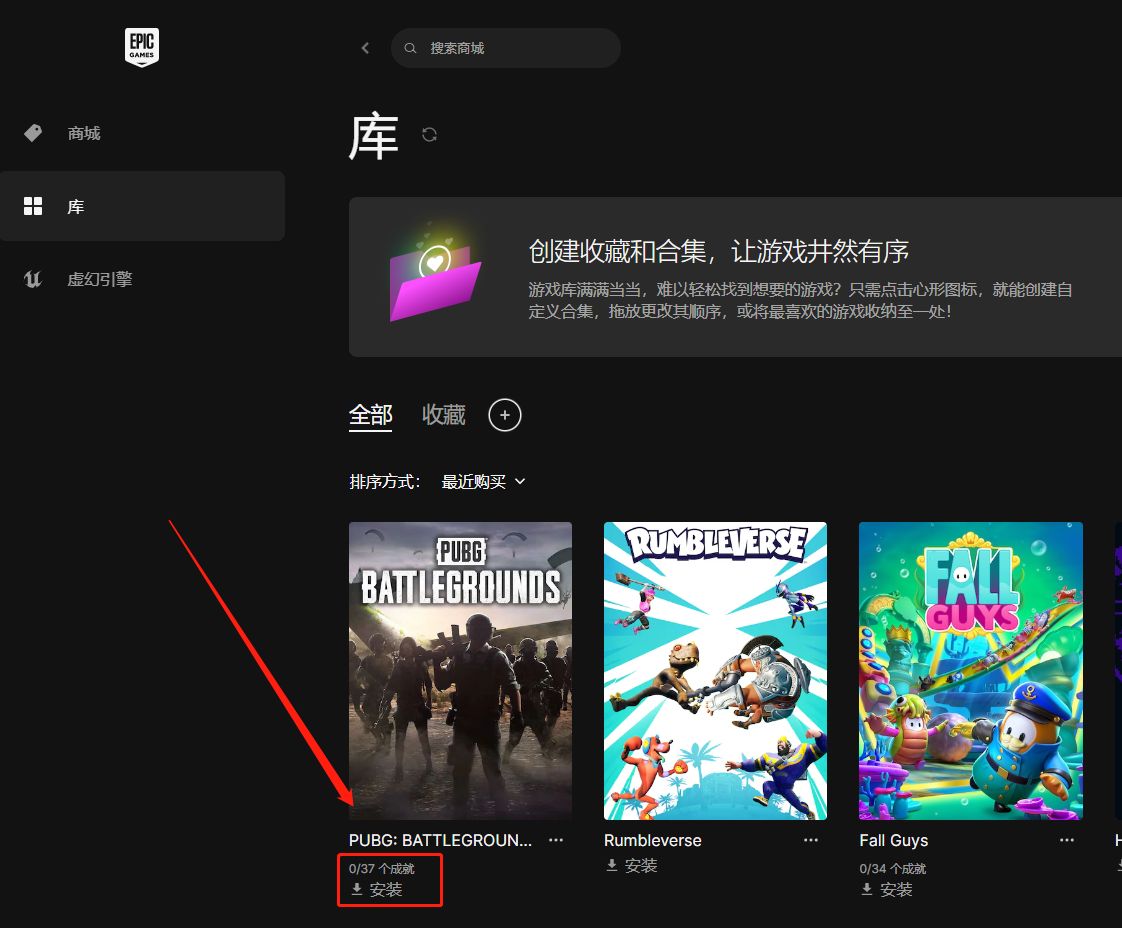Click the 创建收藏和合集 banner heading
Image resolution: width=1122 pixels, height=928 pixels.
(x=718, y=252)
